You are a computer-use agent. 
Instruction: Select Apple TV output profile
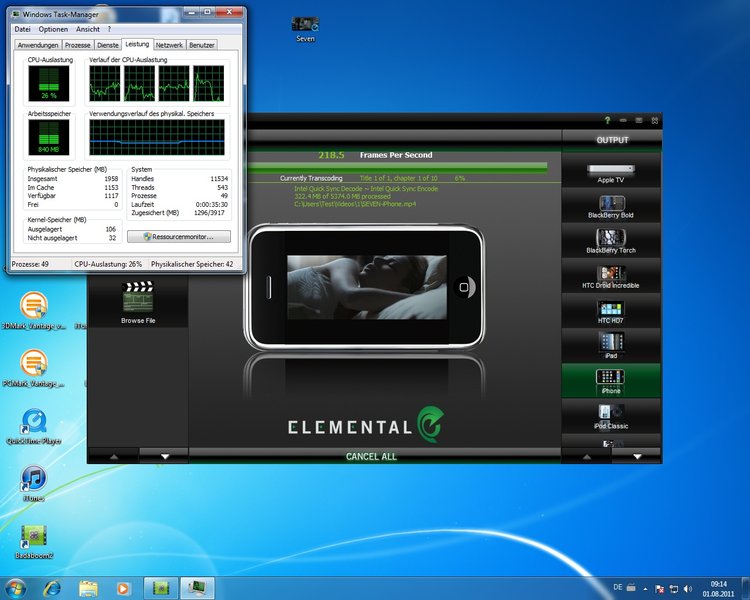611,171
